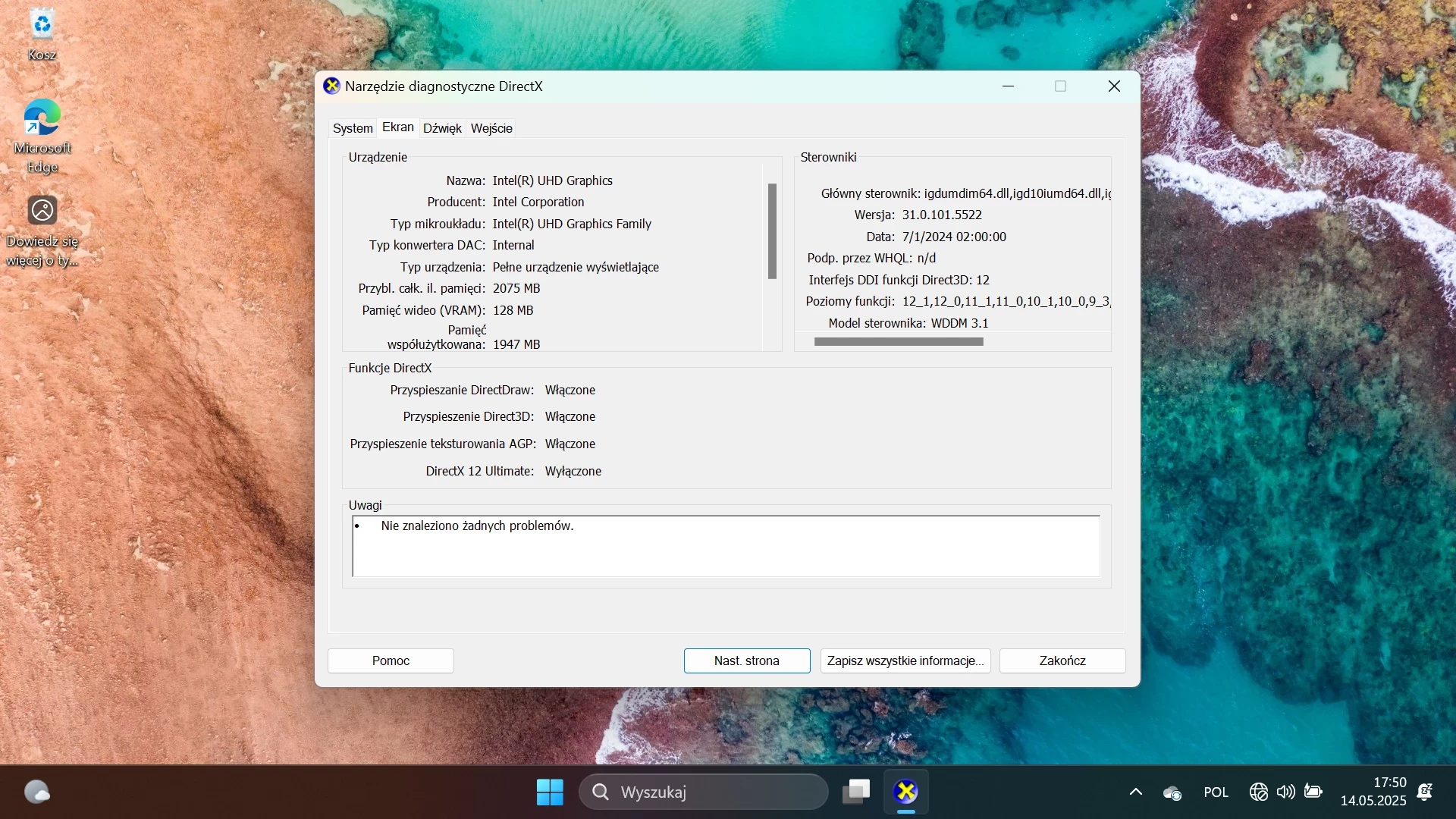Click Zapisz wszystkie informacje button

(905, 661)
